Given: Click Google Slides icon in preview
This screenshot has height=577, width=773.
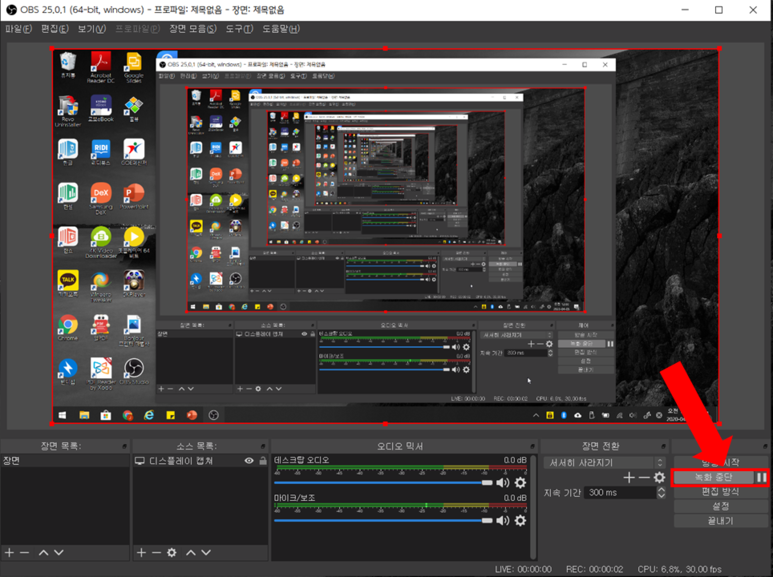Looking at the screenshot, I should point(134,67).
